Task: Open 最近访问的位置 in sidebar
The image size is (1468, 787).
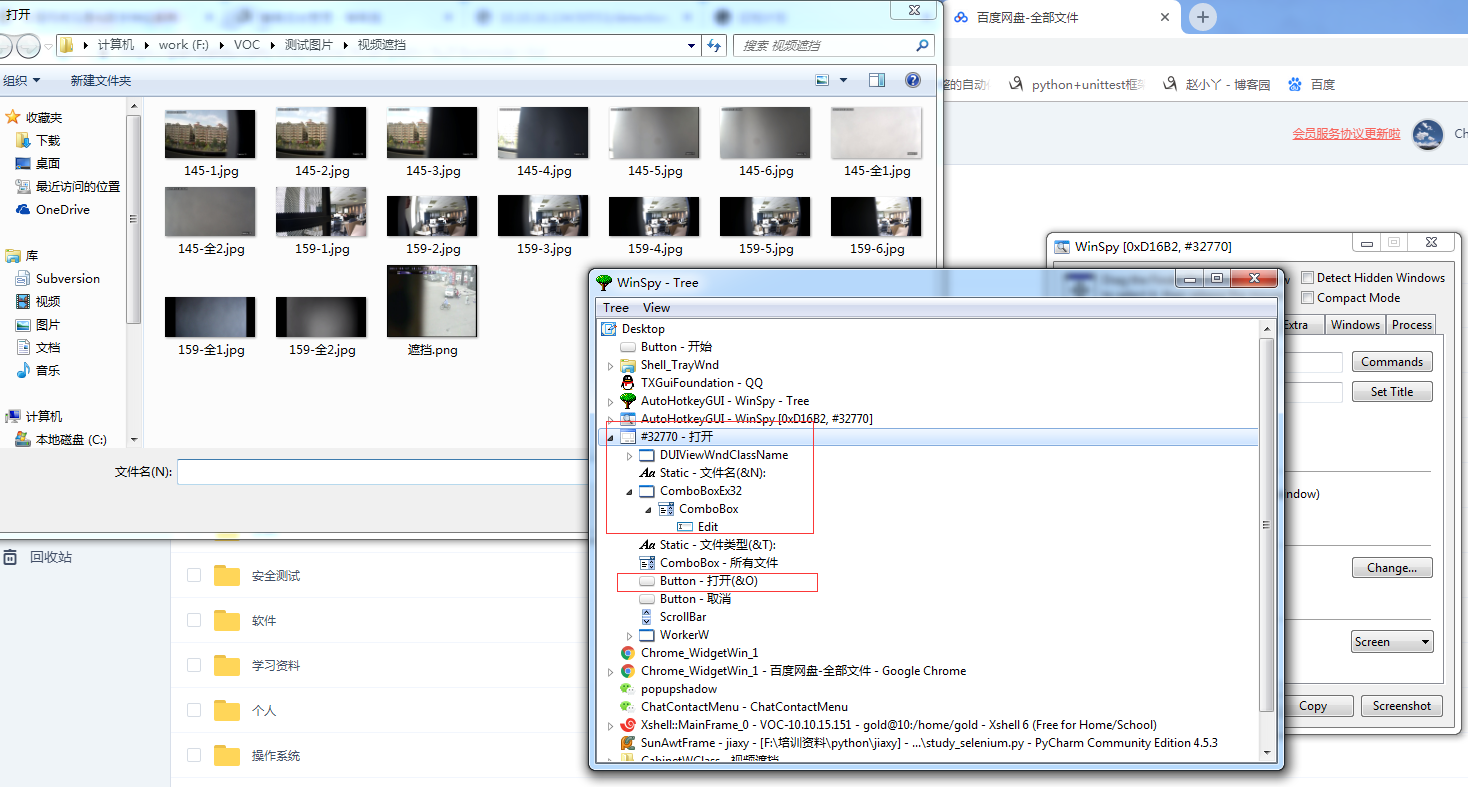Action: (x=77, y=187)
